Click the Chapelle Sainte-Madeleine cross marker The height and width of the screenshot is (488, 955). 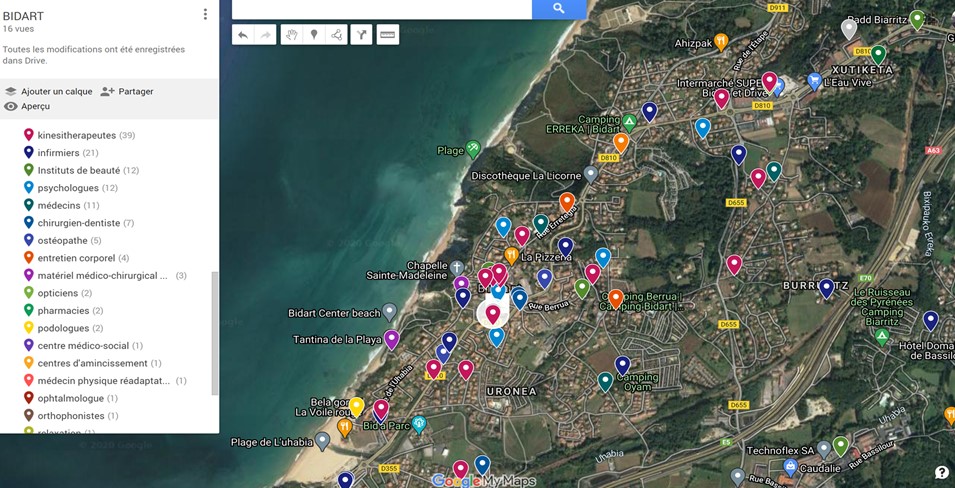(x=457, y=267)
